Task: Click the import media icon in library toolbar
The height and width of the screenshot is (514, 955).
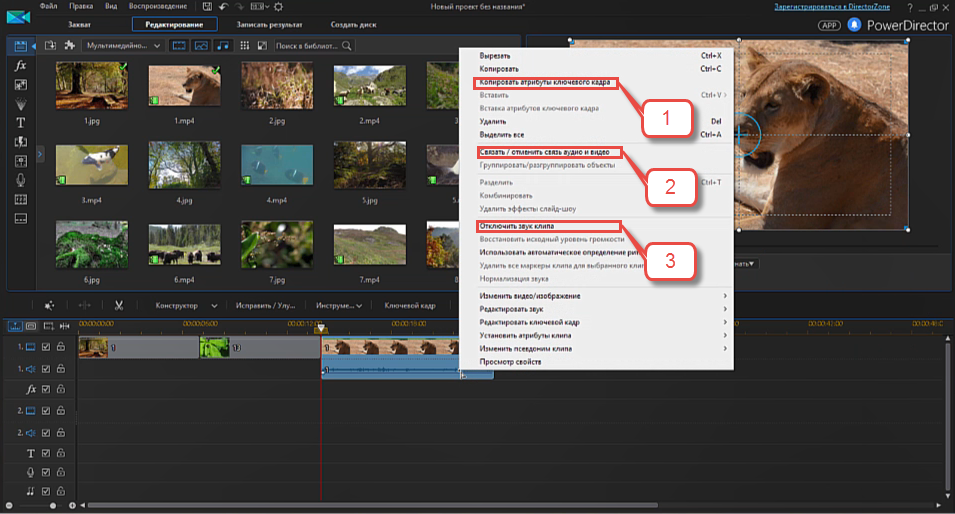Action: (50, 46)
